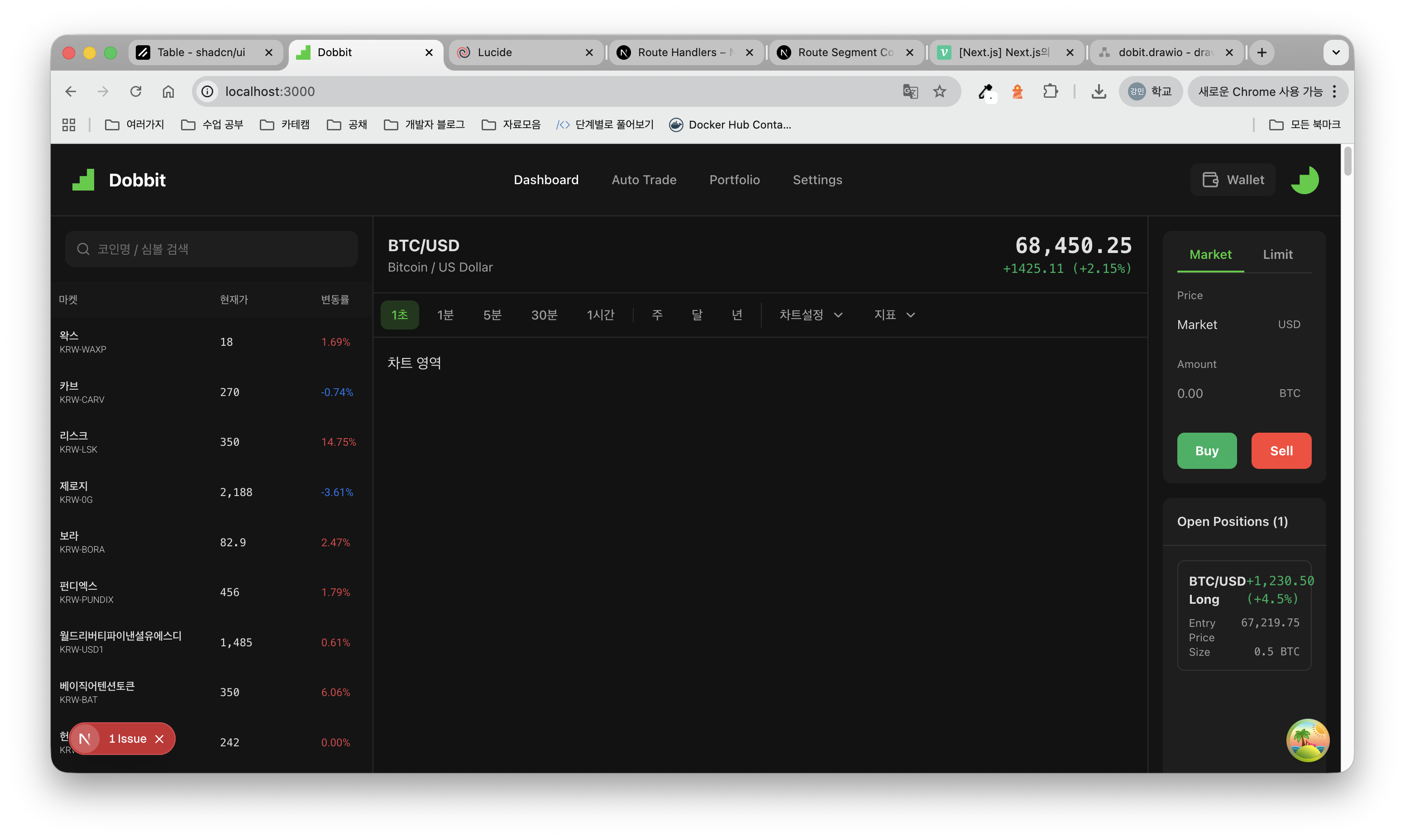Click the Google Translate icon in address bar
This screenshot has width=1405, height=840.
tap(910, 91)
